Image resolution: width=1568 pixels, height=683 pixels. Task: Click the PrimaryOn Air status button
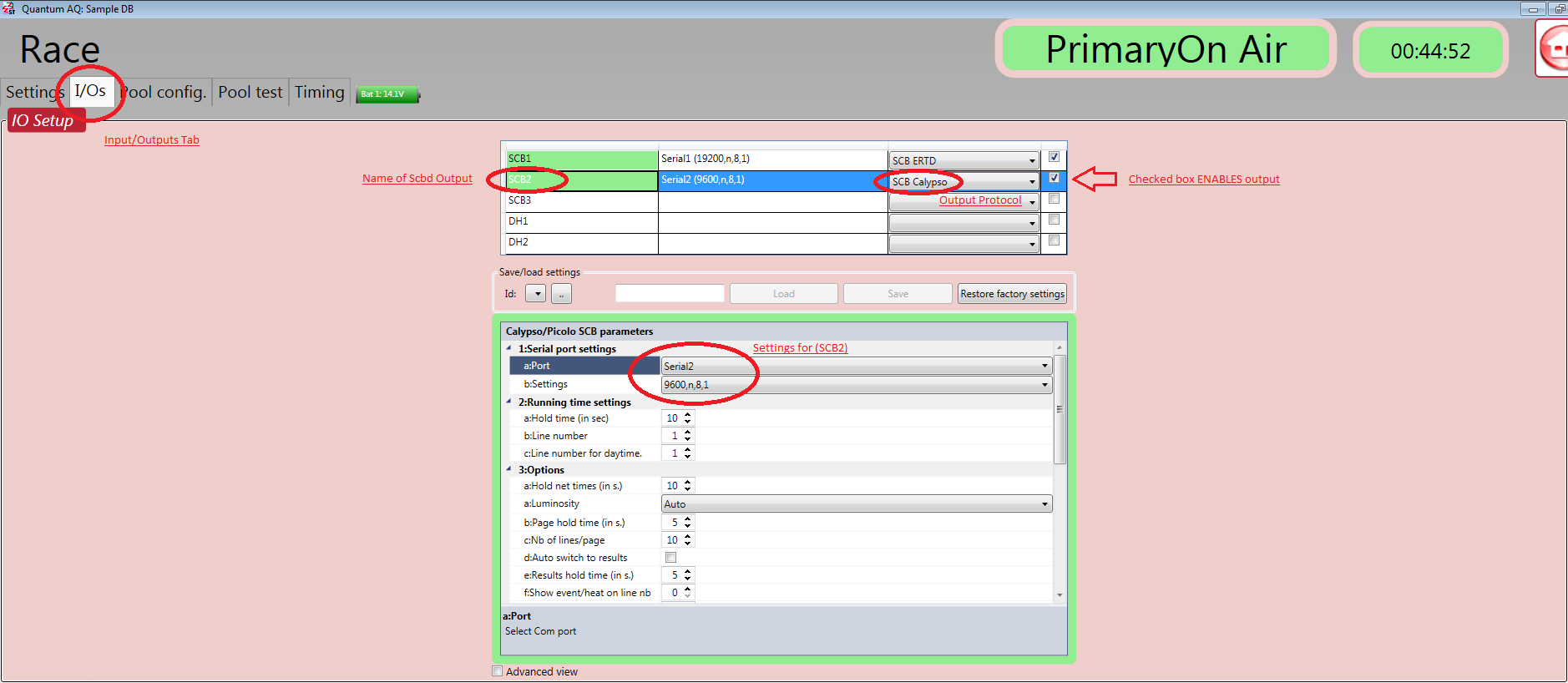tap(1166, 49)
